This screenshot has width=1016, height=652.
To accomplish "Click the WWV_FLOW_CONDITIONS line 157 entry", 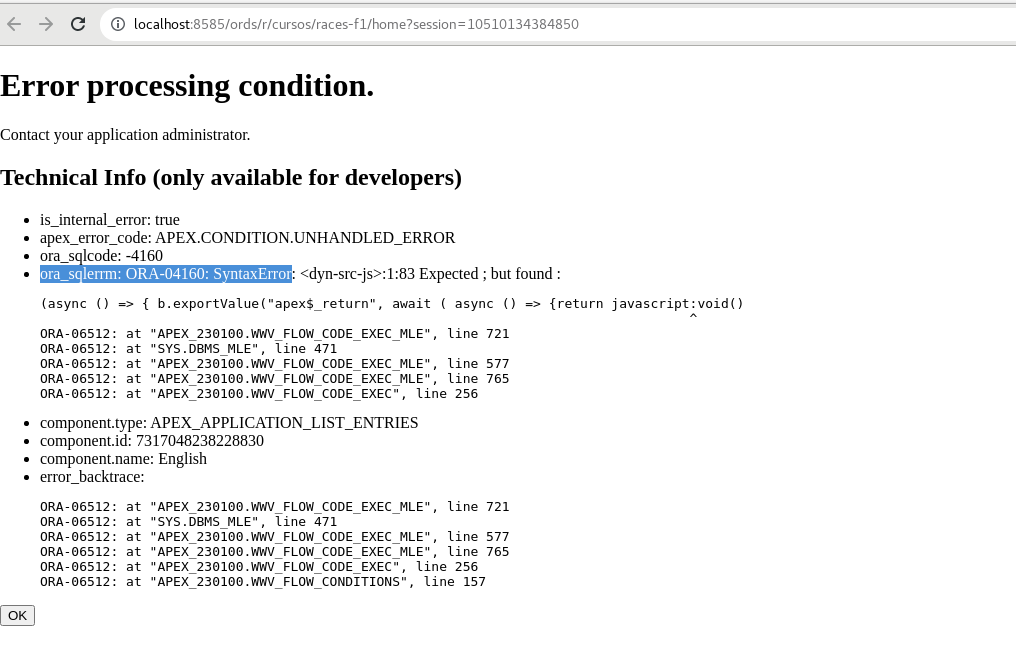I will (262, 581).
